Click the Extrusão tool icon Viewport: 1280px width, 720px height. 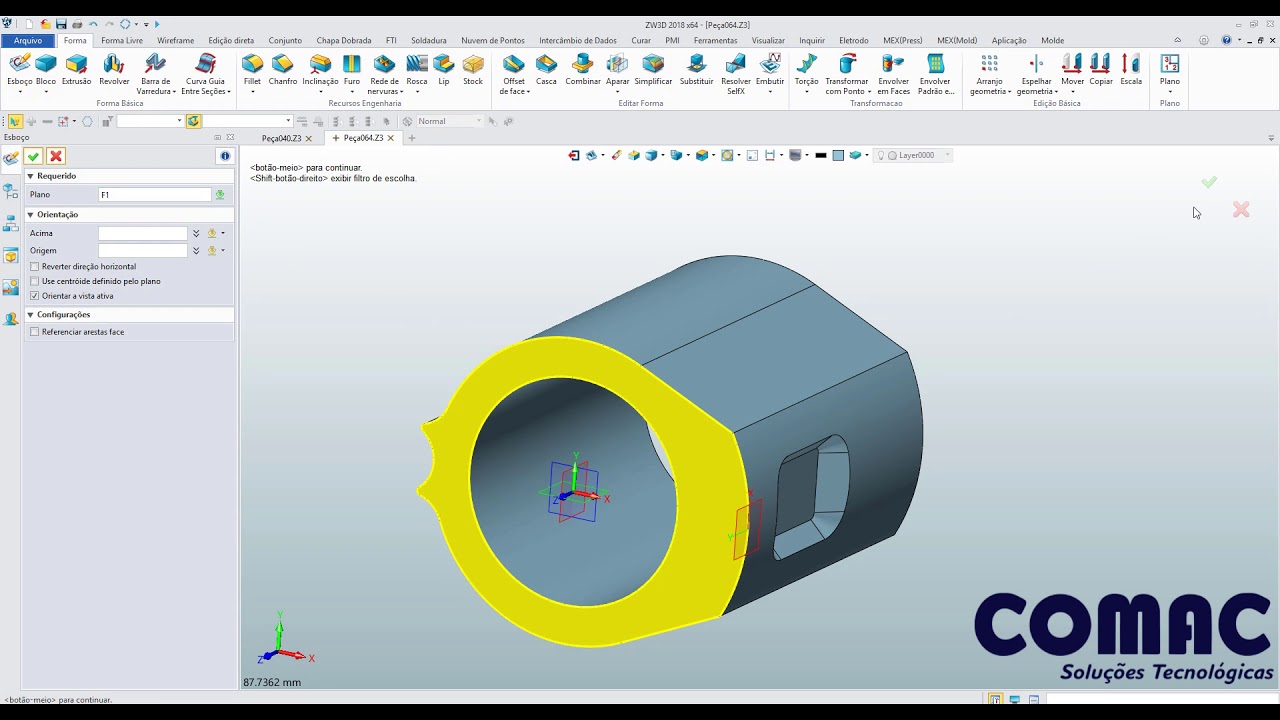coord(76,68)
